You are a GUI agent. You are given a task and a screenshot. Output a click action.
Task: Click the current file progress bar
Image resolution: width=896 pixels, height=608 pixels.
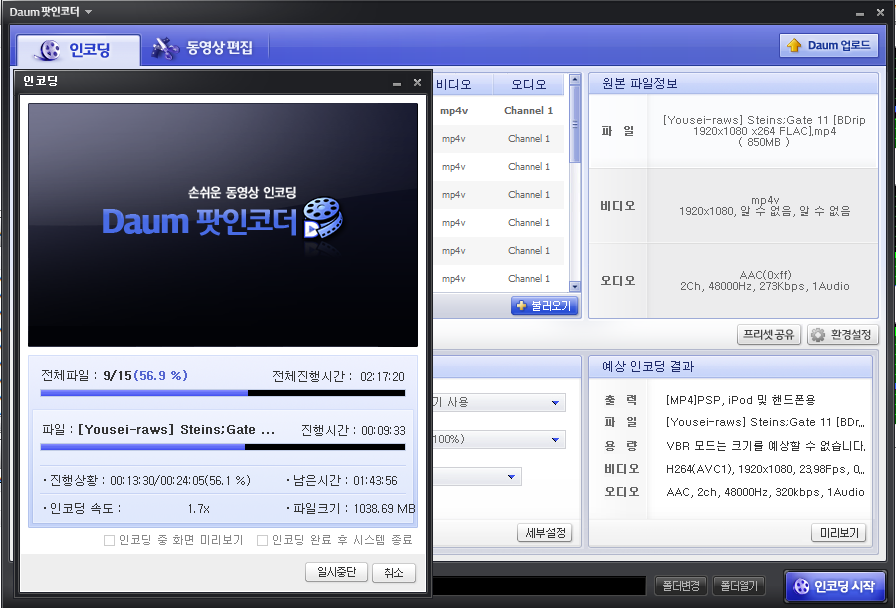[223, 447]
